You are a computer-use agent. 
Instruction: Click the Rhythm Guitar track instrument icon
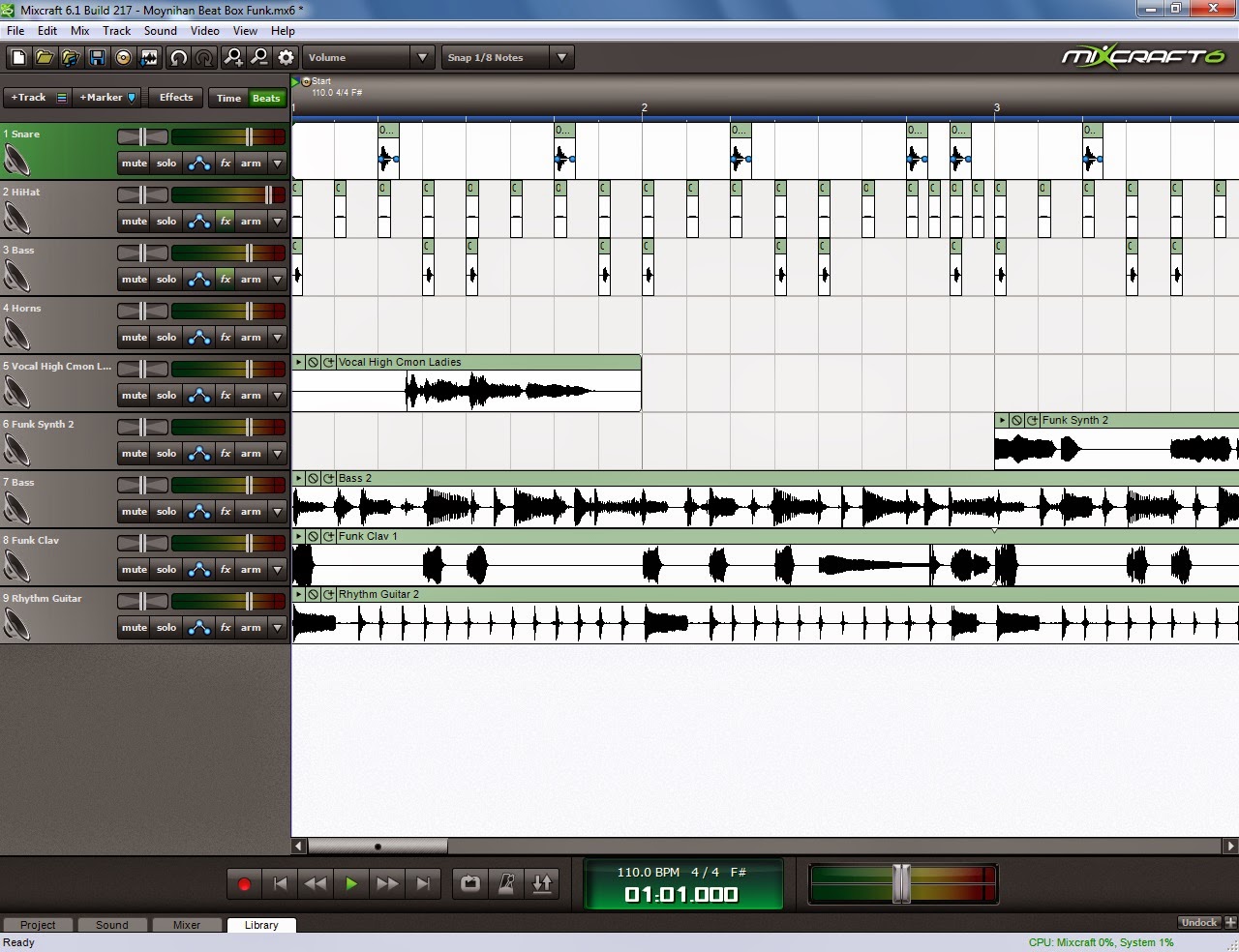[x=17, y=624]
